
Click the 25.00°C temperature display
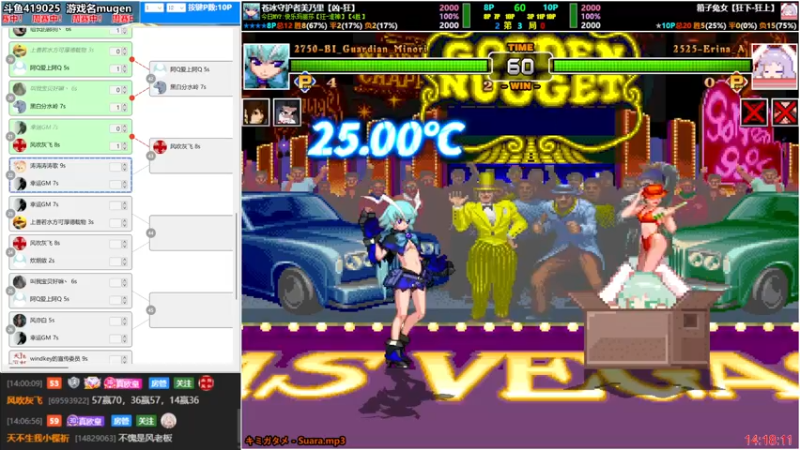[x=388, y=138]
